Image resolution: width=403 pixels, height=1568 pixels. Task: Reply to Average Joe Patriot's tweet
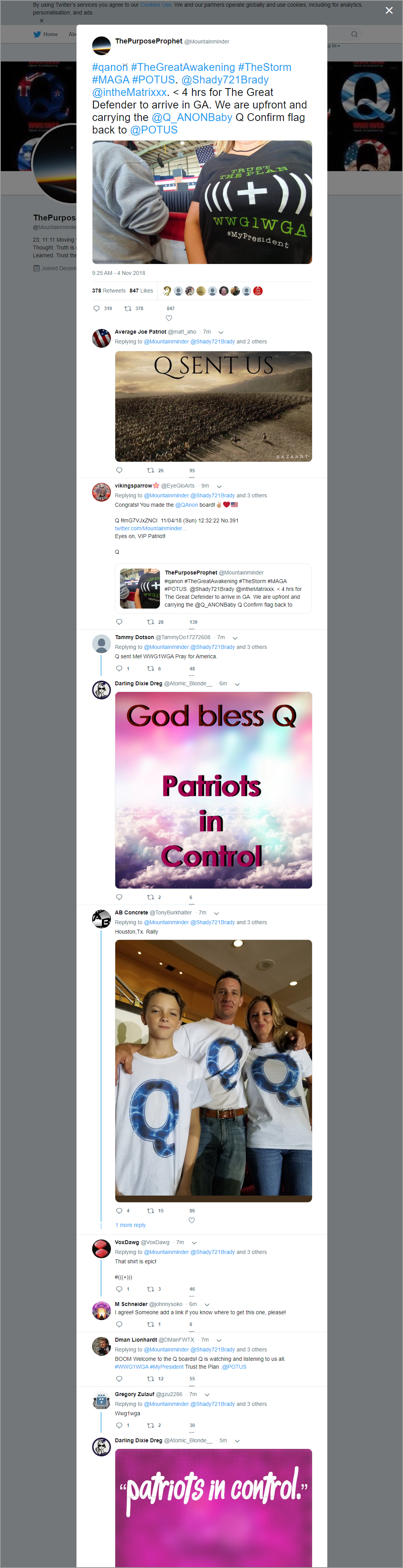[x=119, y=471]
